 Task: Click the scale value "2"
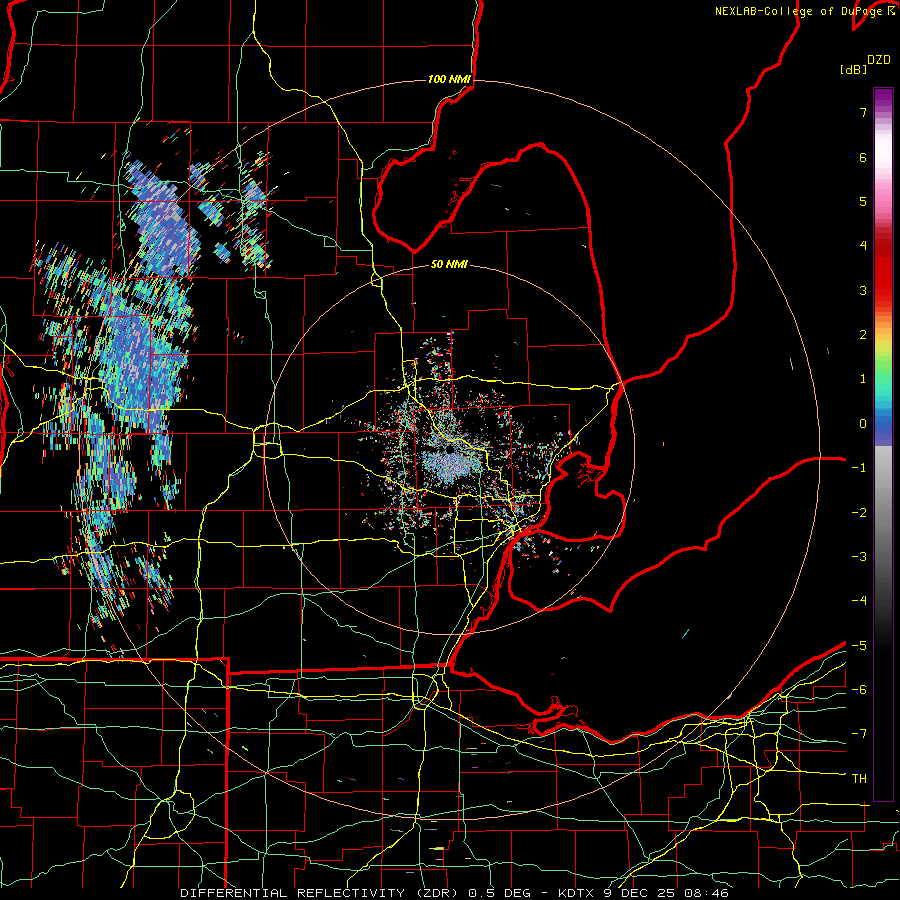(x=863, y=335)
